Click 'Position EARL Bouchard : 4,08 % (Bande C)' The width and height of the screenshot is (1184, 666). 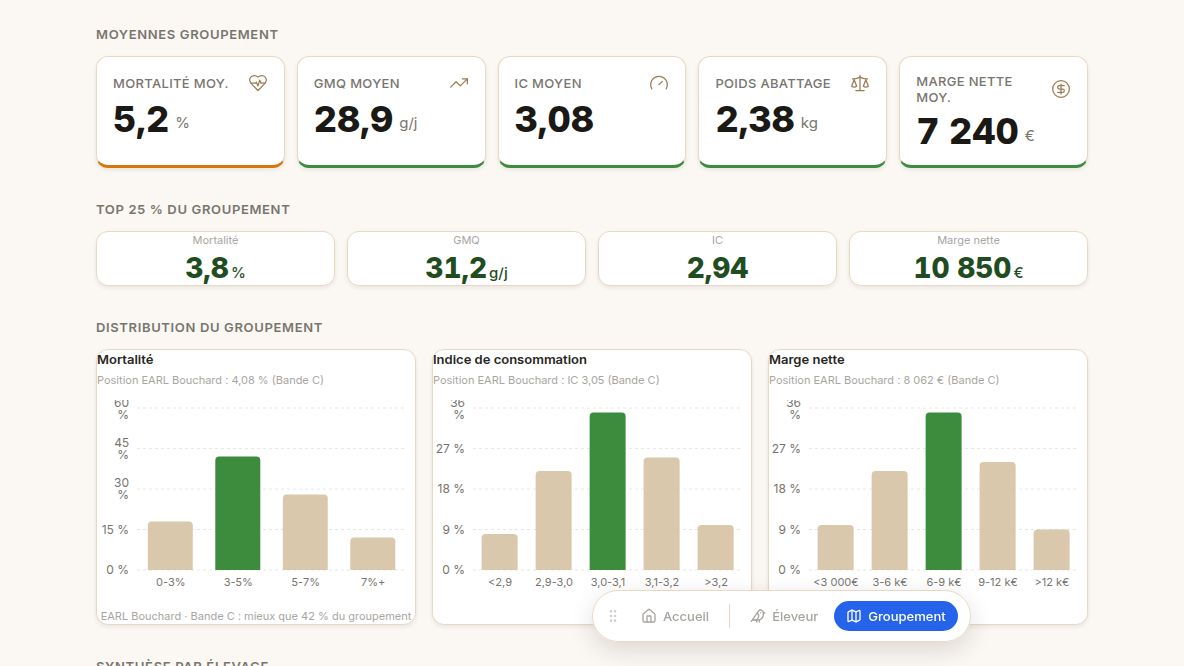coord(211,380)
